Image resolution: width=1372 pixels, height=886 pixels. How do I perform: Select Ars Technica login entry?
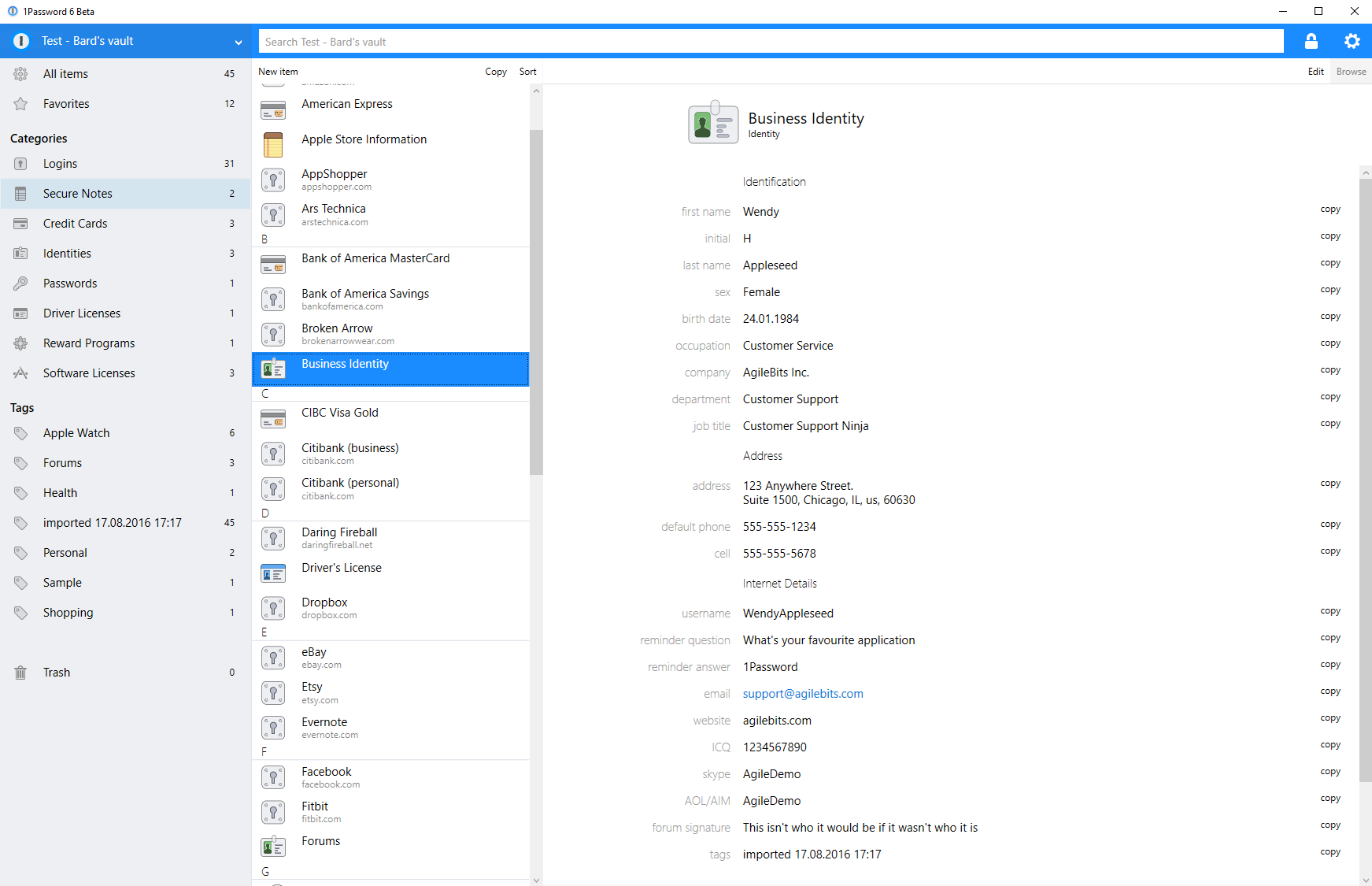(x=390, y=214)
